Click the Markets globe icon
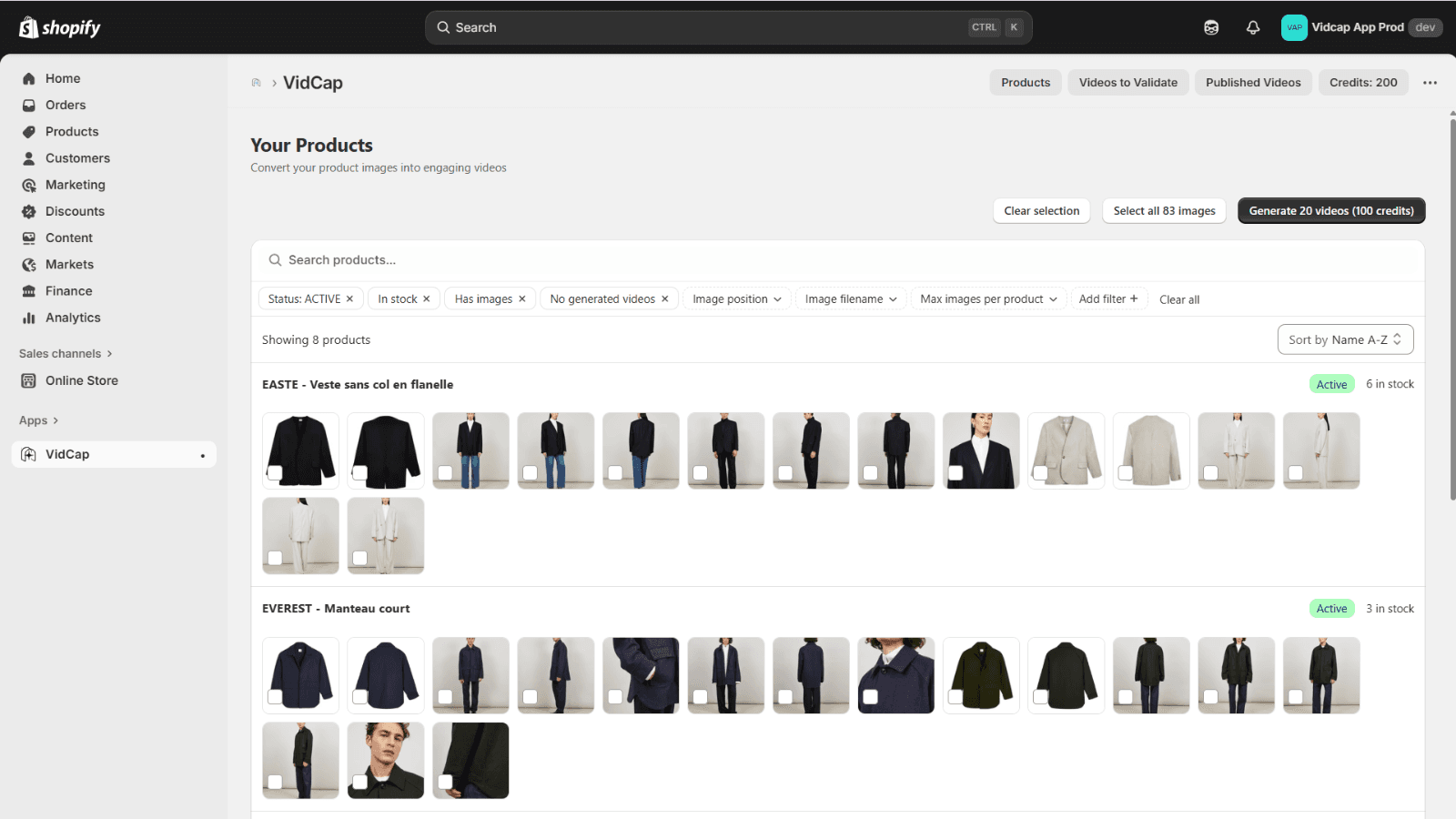1456x819 pixels. pyautogui.click(x=29, y=264)
